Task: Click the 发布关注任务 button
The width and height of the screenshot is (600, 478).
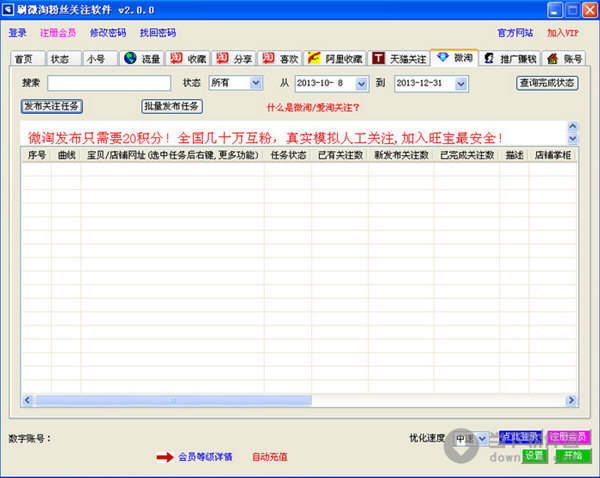Action: [51, 106]
